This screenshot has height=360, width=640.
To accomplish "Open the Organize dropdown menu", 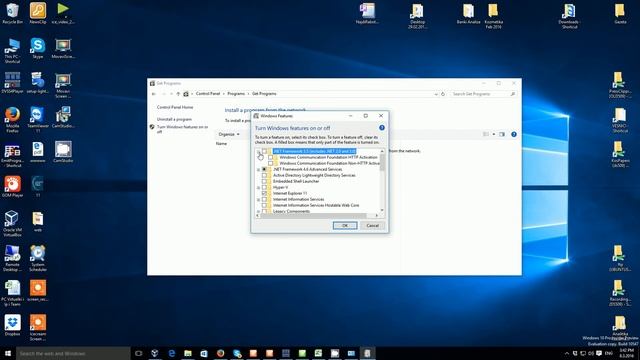I will click(x=229, y=134).
